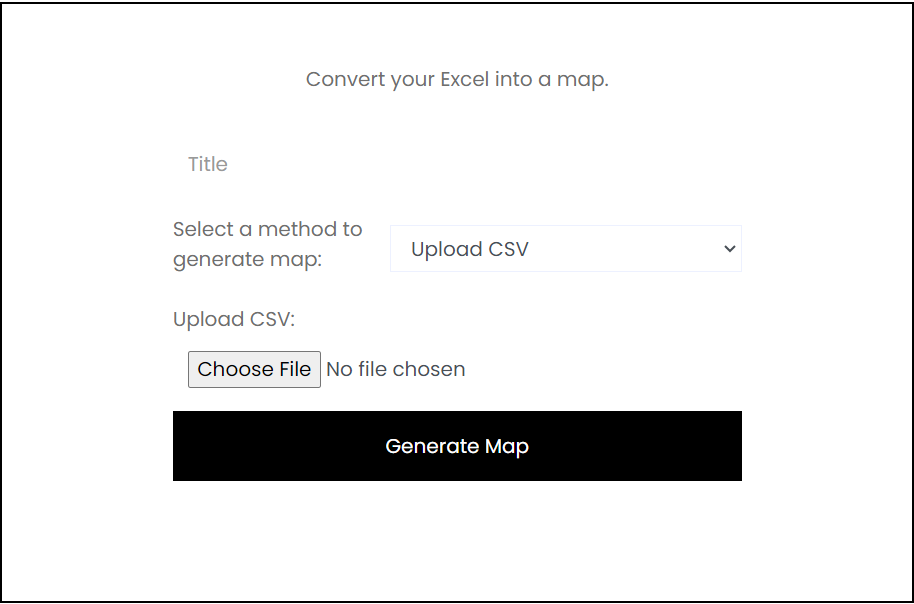
Task: Click the "Convert your Excel into a map" heading
Action: coord(457,79)
